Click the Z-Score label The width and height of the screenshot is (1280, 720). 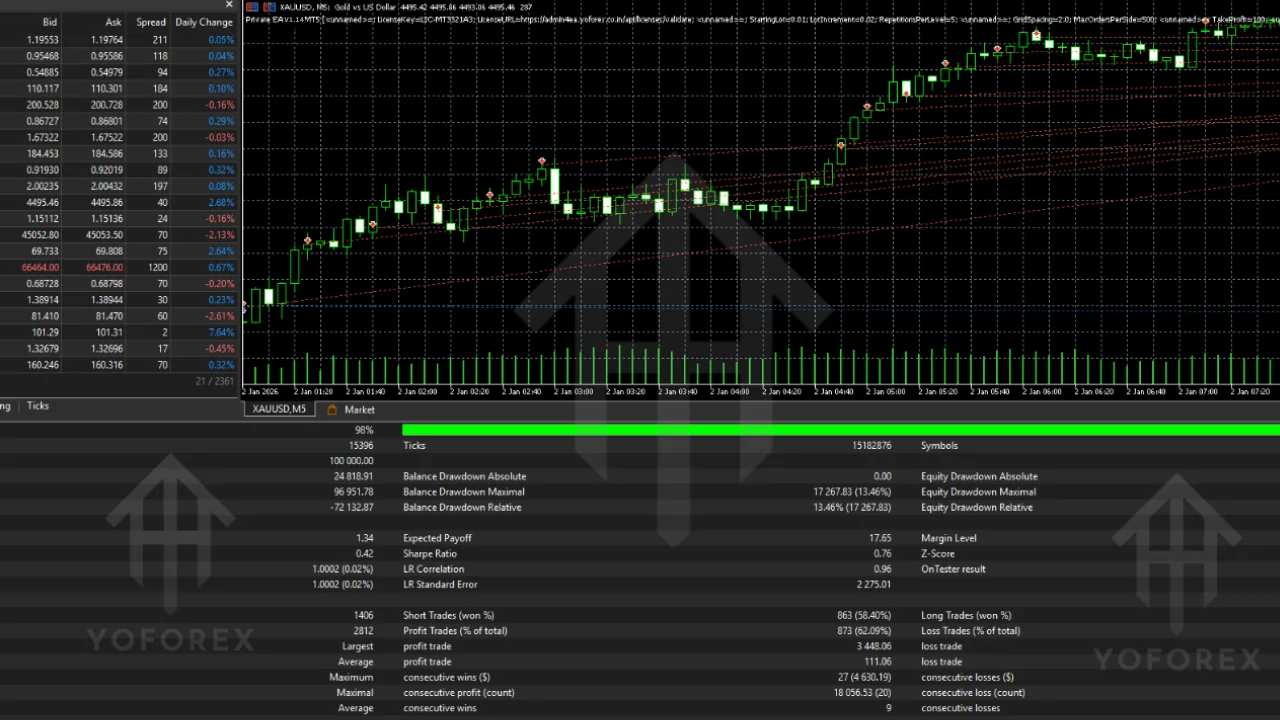pos(938,554)
